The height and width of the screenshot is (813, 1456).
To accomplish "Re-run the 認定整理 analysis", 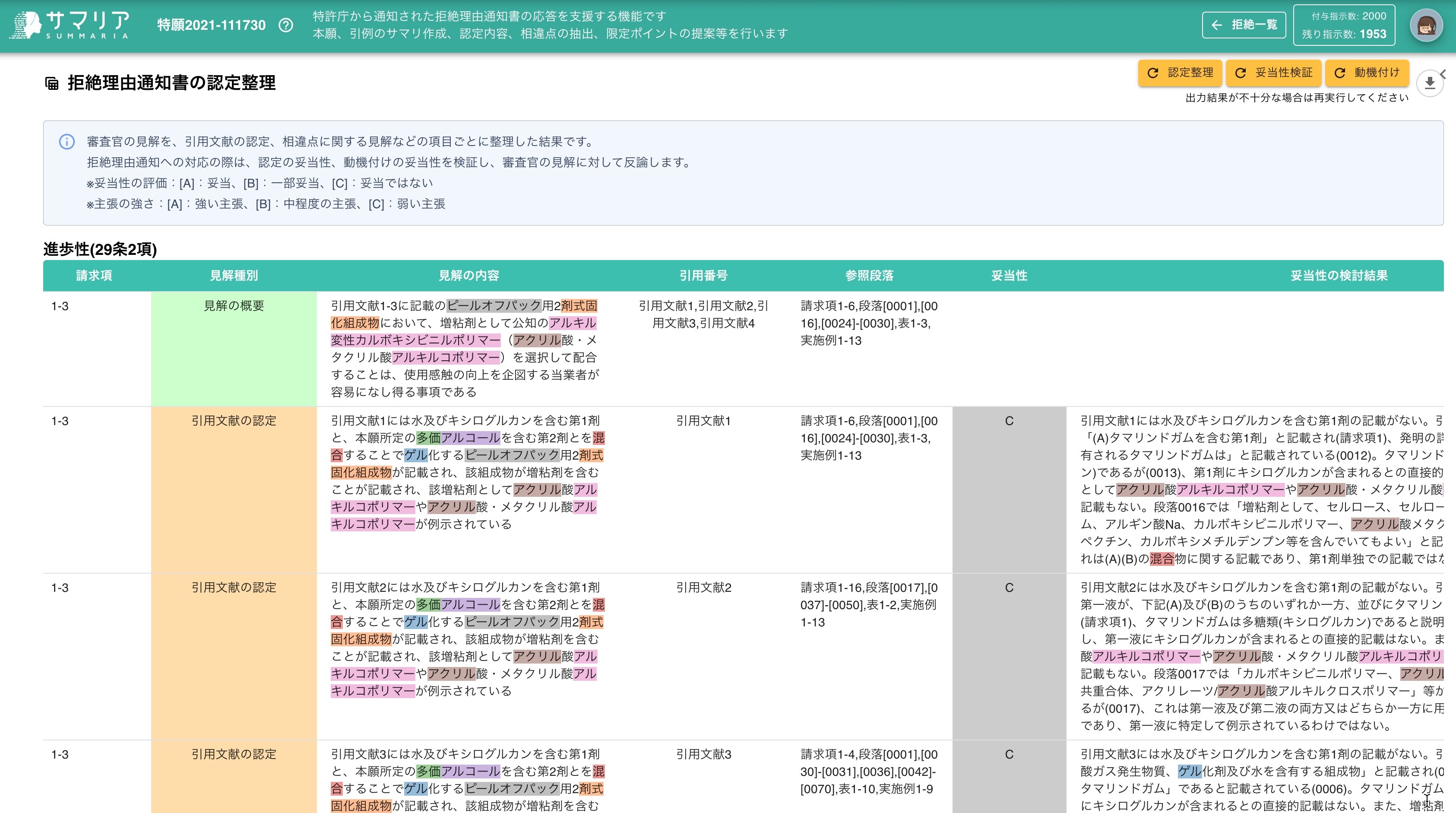I will [1180, 73].
